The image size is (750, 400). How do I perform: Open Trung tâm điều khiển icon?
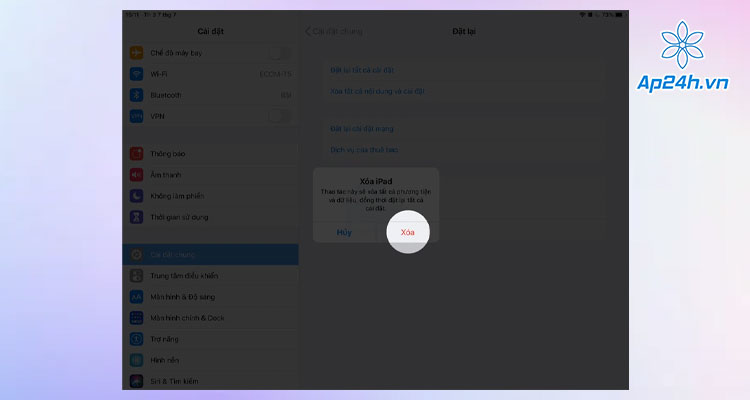136,276
